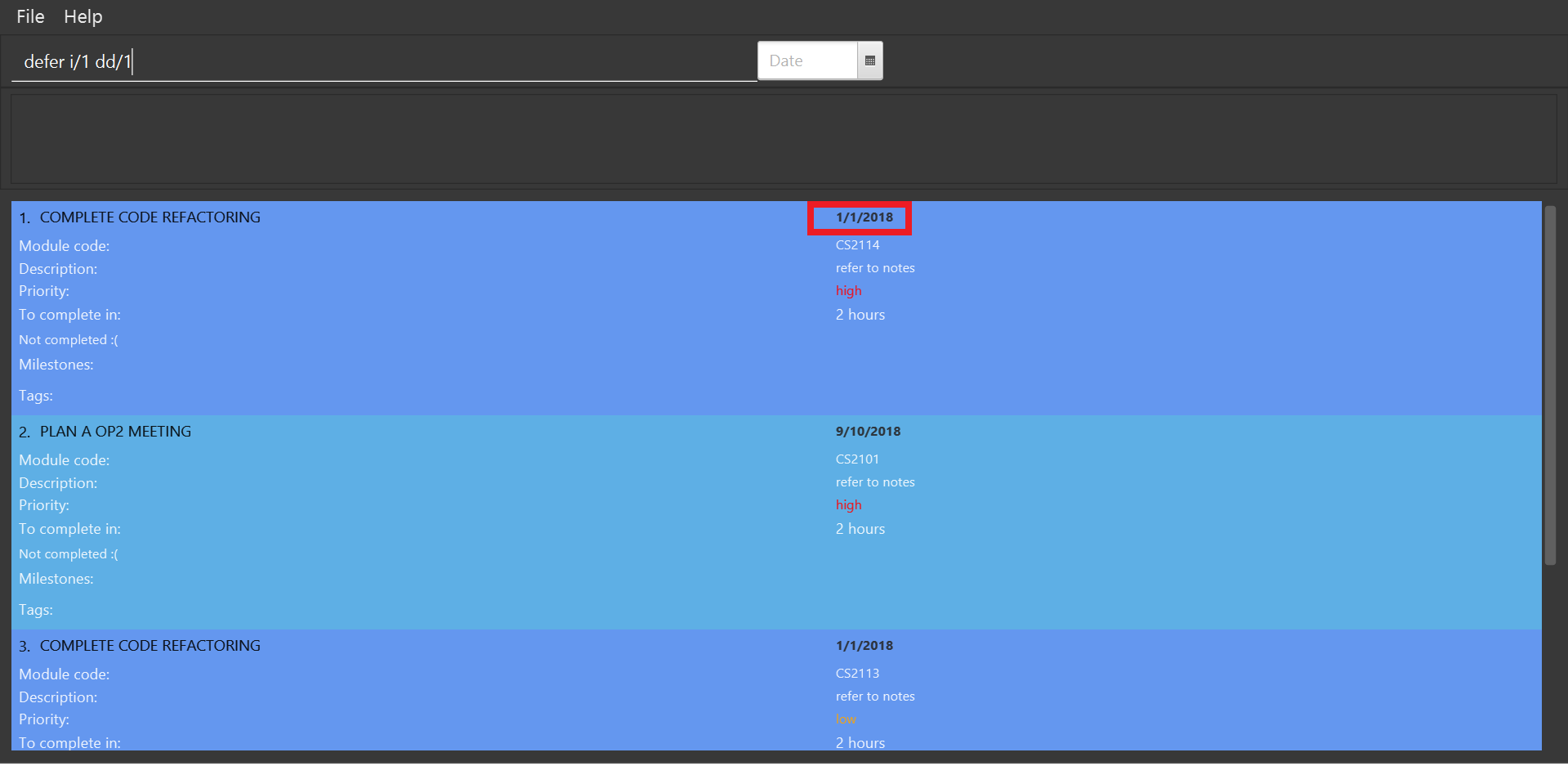
Task: Click module code CS2114
Action: [858, 244]
